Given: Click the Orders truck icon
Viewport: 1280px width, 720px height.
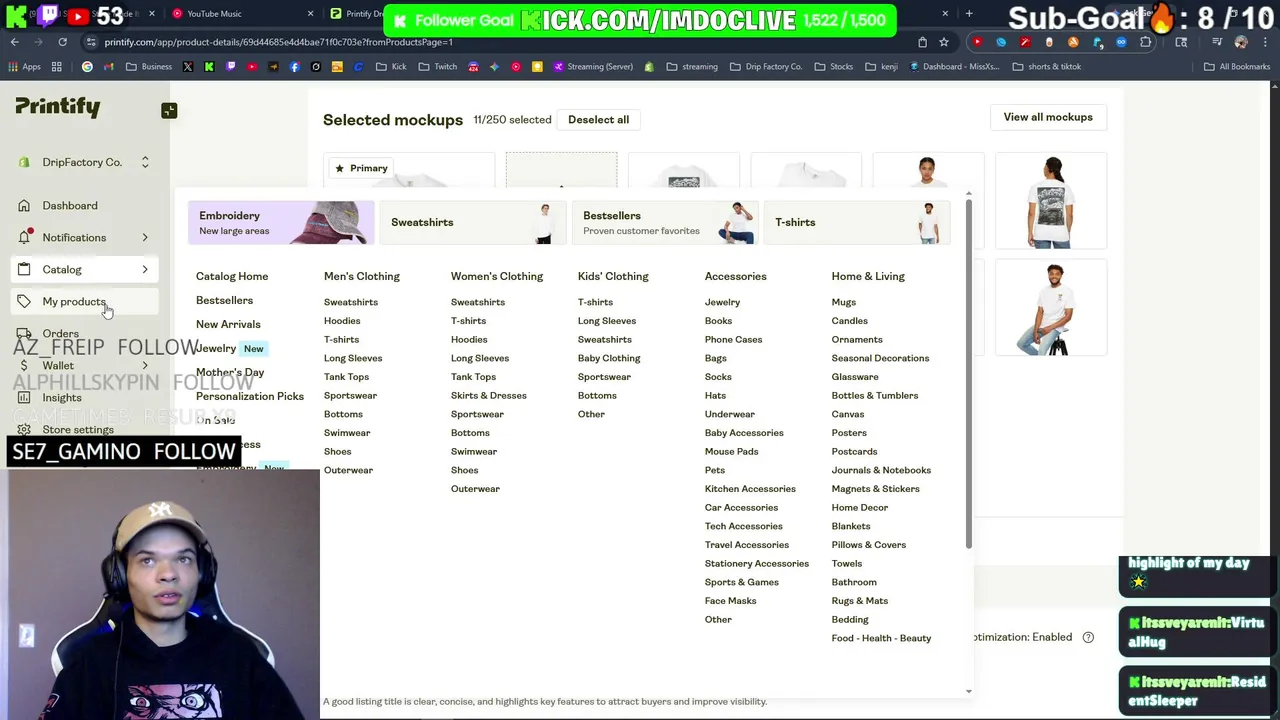Looking at the screenshot, I should (24, 334).
